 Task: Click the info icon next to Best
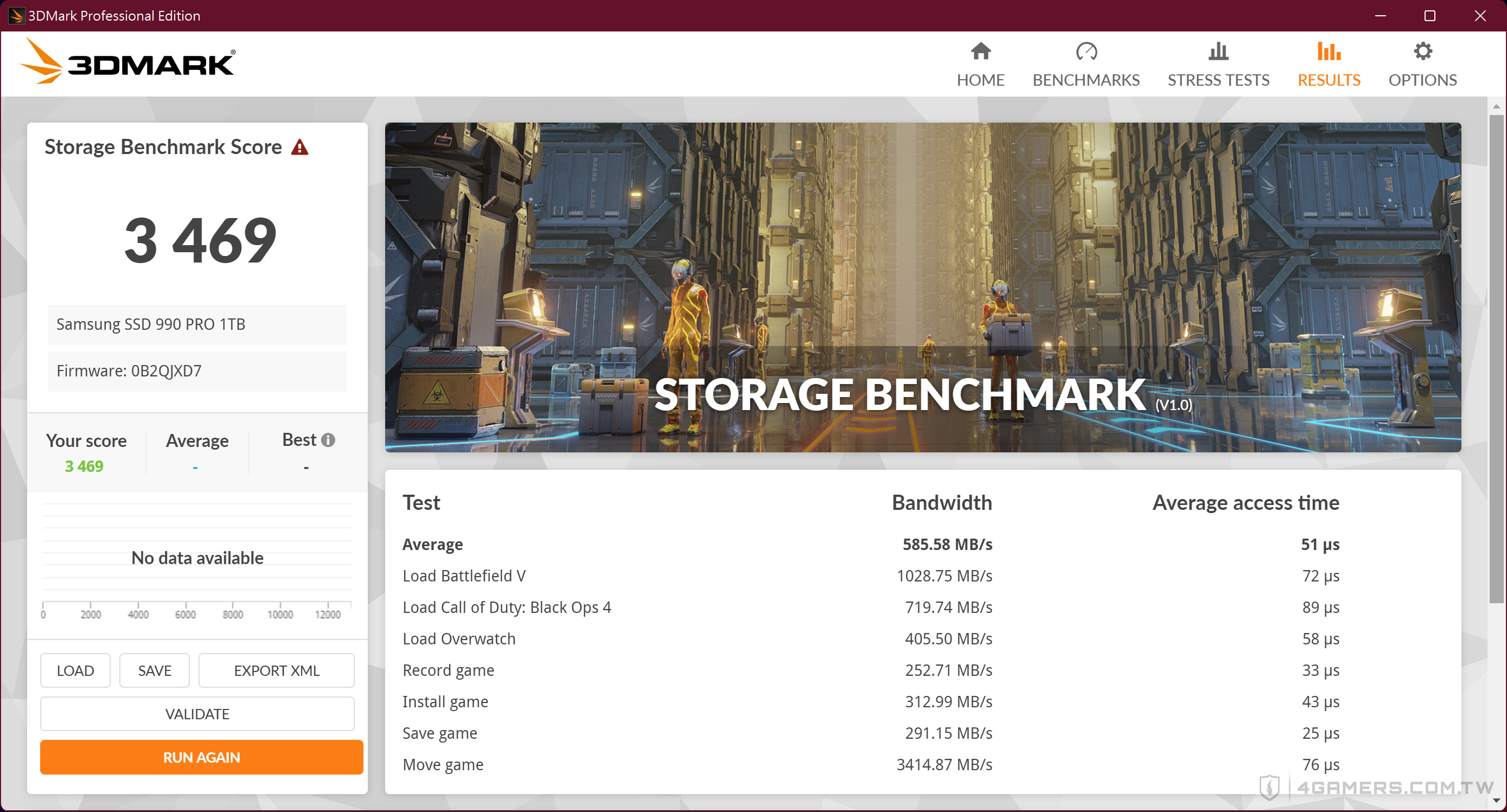(x=328, y=440)
